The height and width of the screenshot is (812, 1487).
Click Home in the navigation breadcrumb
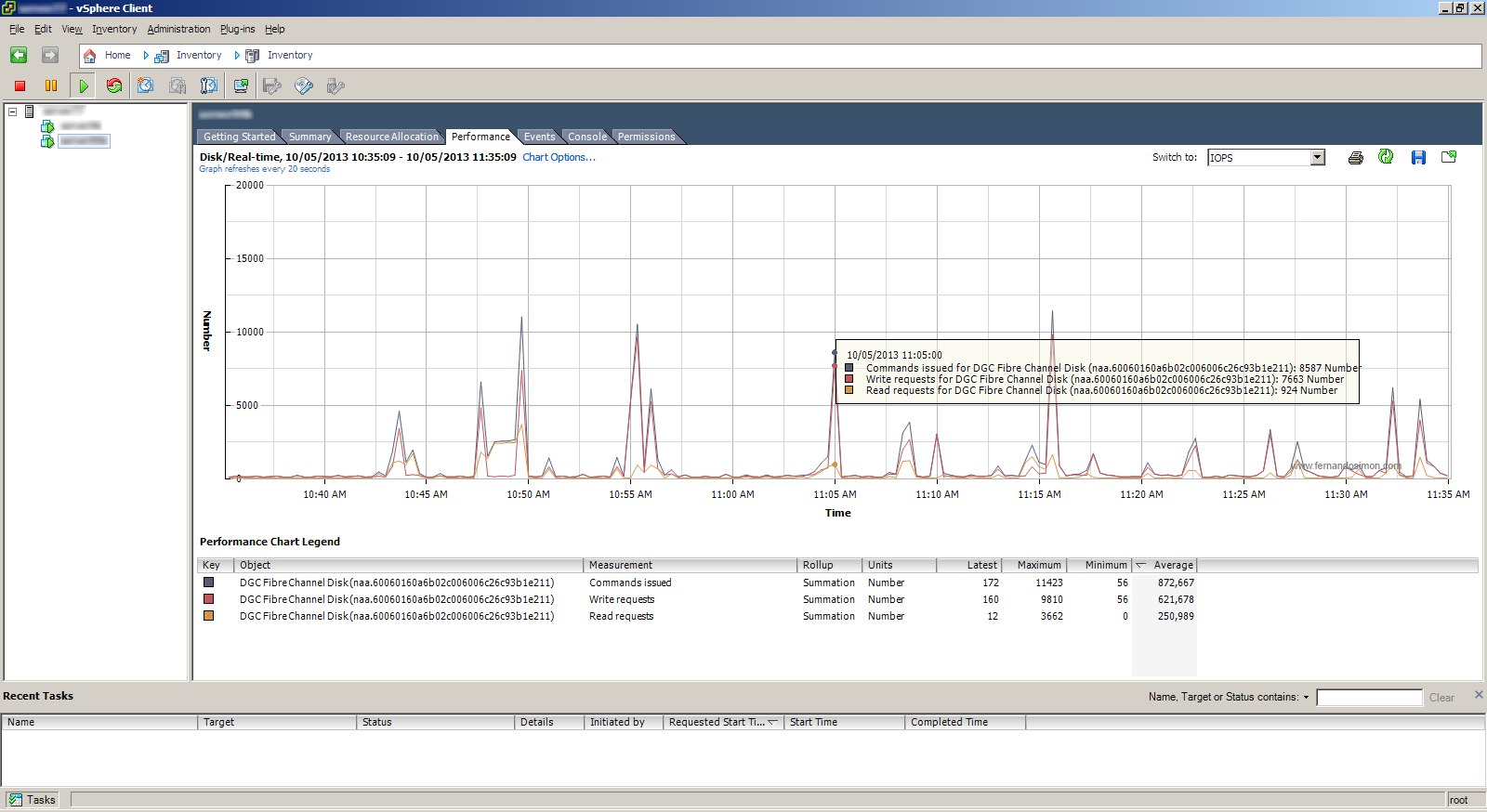(x=117, y=56)
